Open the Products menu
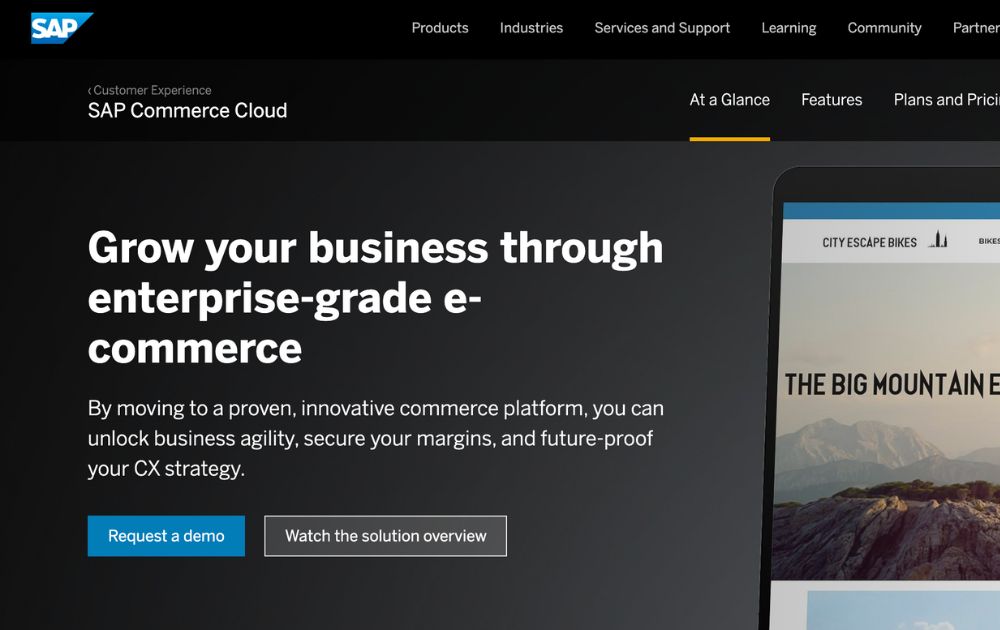 click(x=439, y=28)
